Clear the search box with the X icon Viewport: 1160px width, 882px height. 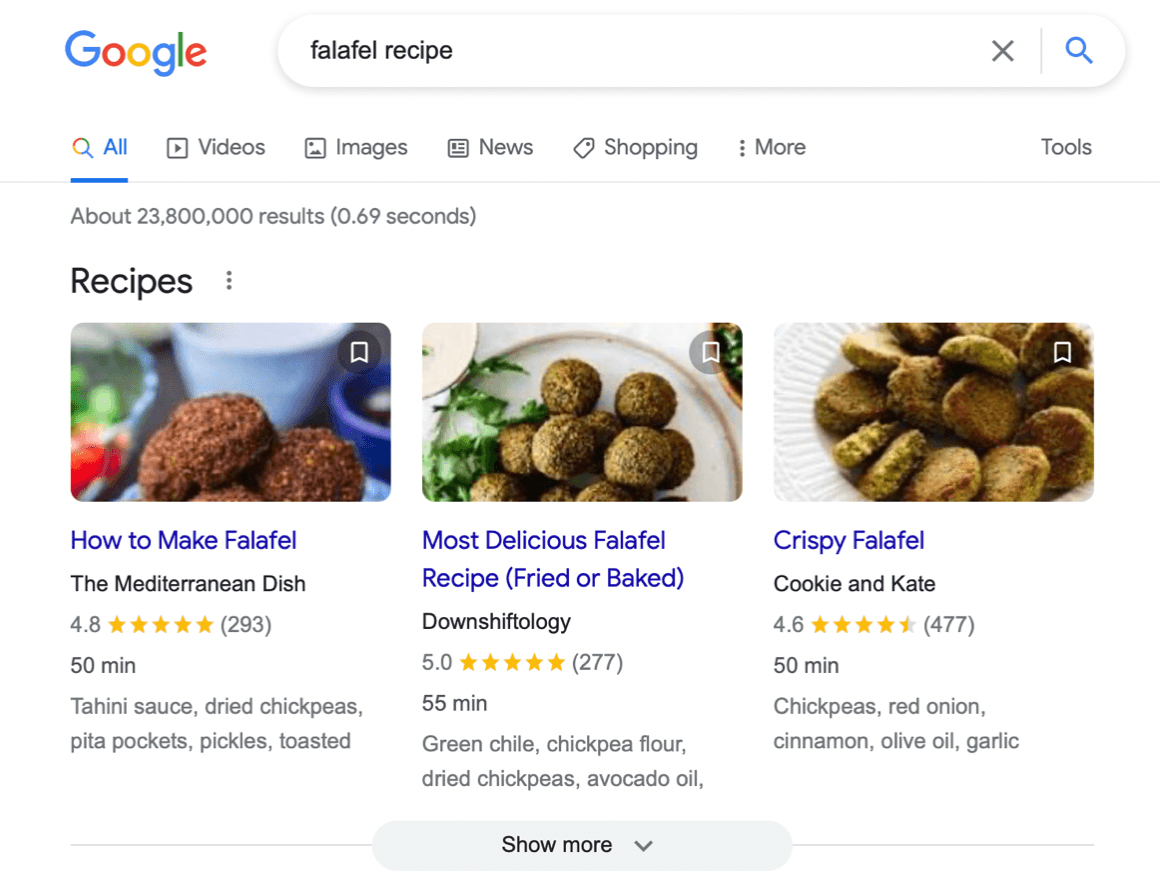(x=1002, y=51)
